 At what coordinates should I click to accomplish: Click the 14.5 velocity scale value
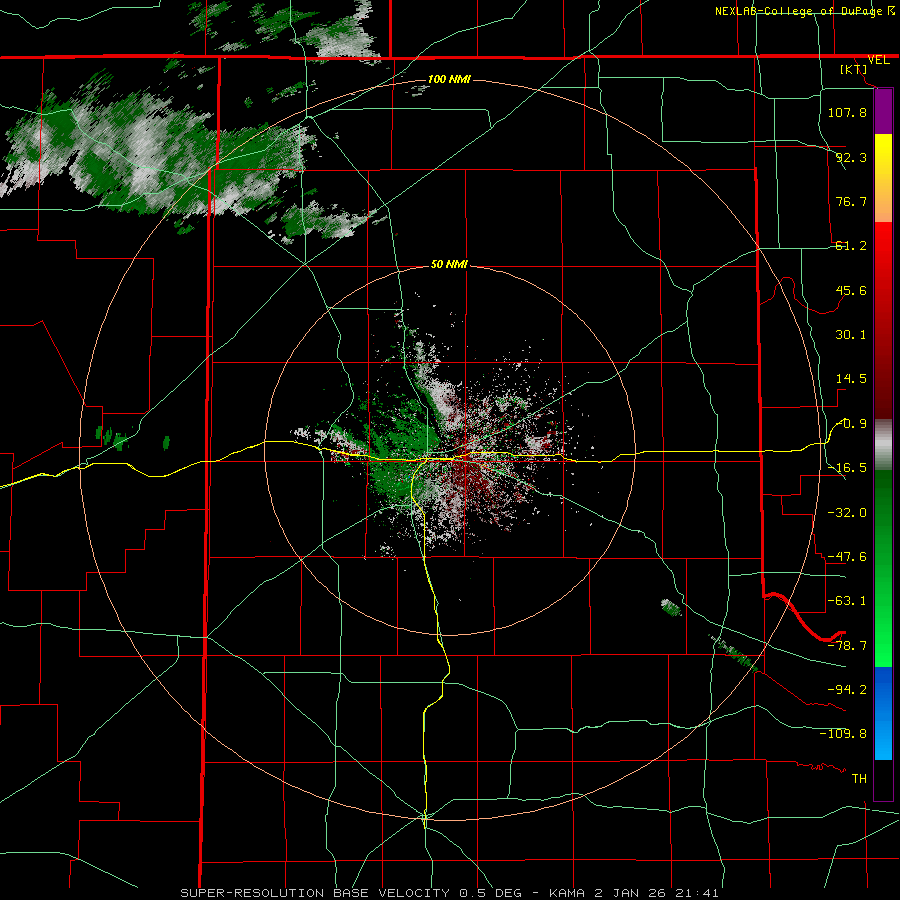pos(851,379)
